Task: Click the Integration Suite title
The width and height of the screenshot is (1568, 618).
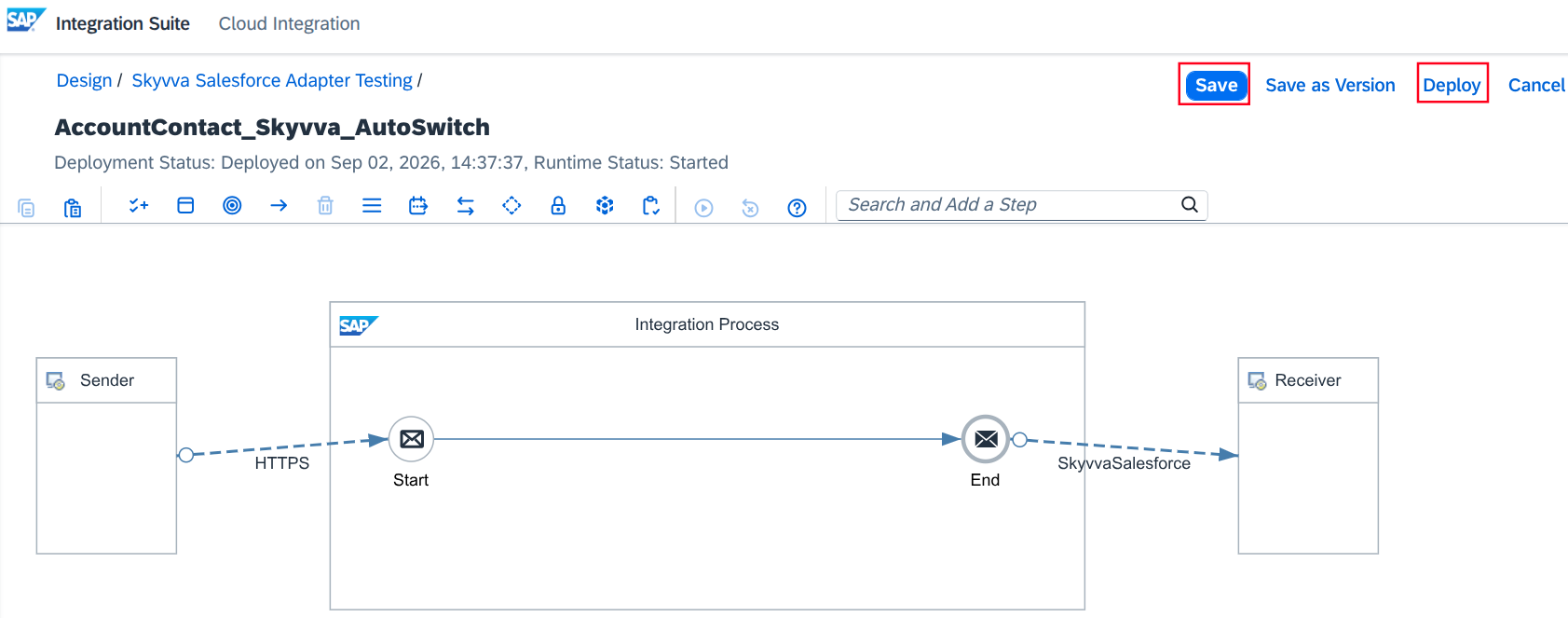Action: point(123,23)
